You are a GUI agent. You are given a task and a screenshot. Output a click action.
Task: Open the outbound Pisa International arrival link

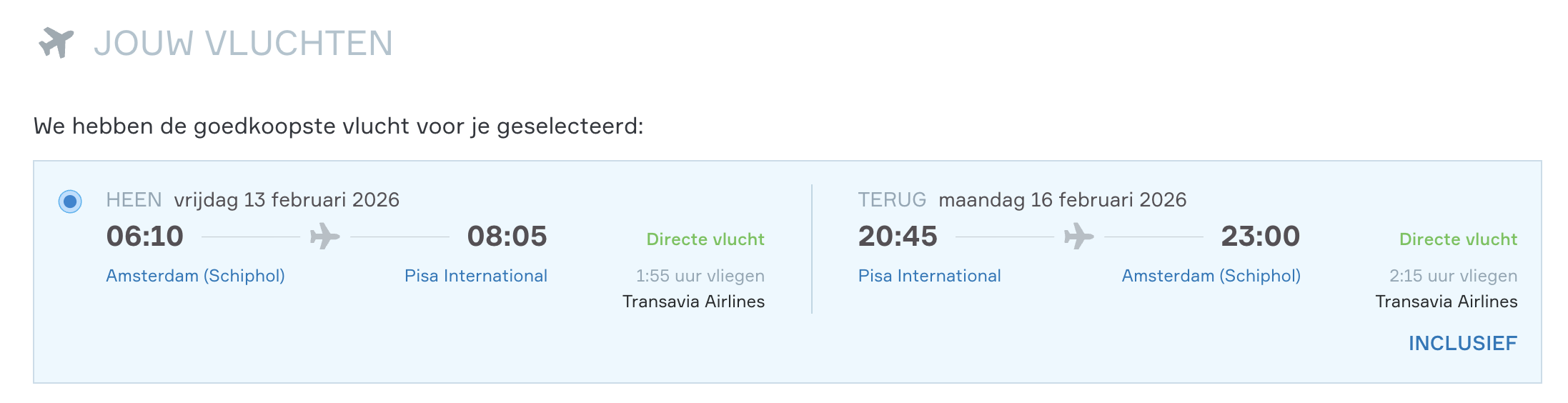click(475, 276)
